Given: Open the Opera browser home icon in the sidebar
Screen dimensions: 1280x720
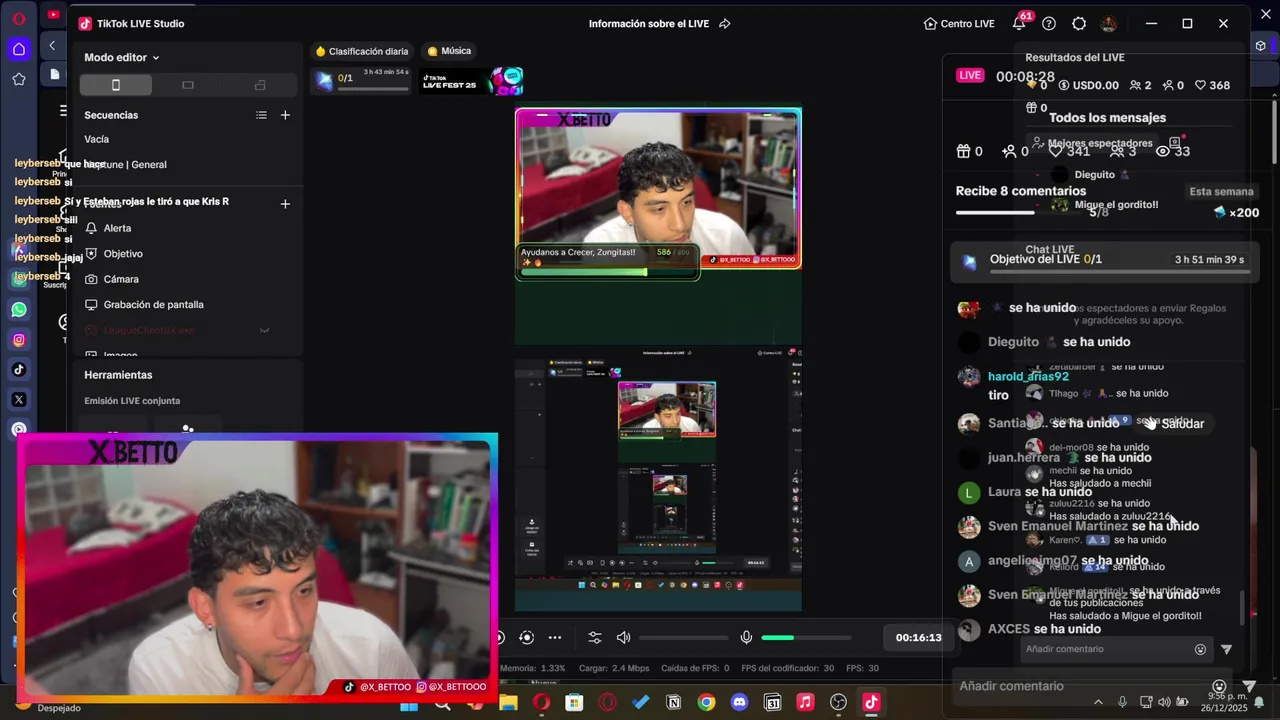Looking at the screenshot, I should [19, 48].
